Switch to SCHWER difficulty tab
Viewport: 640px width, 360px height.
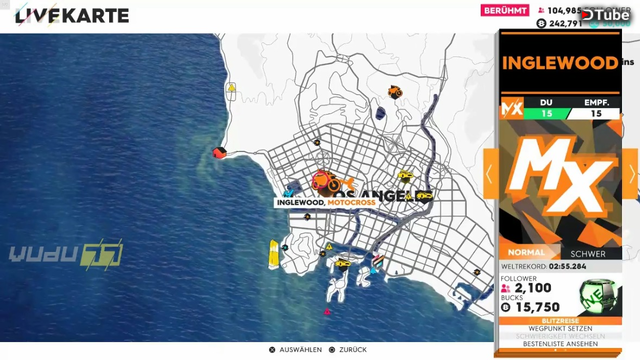pyautogui.click(x=588, y=253)
